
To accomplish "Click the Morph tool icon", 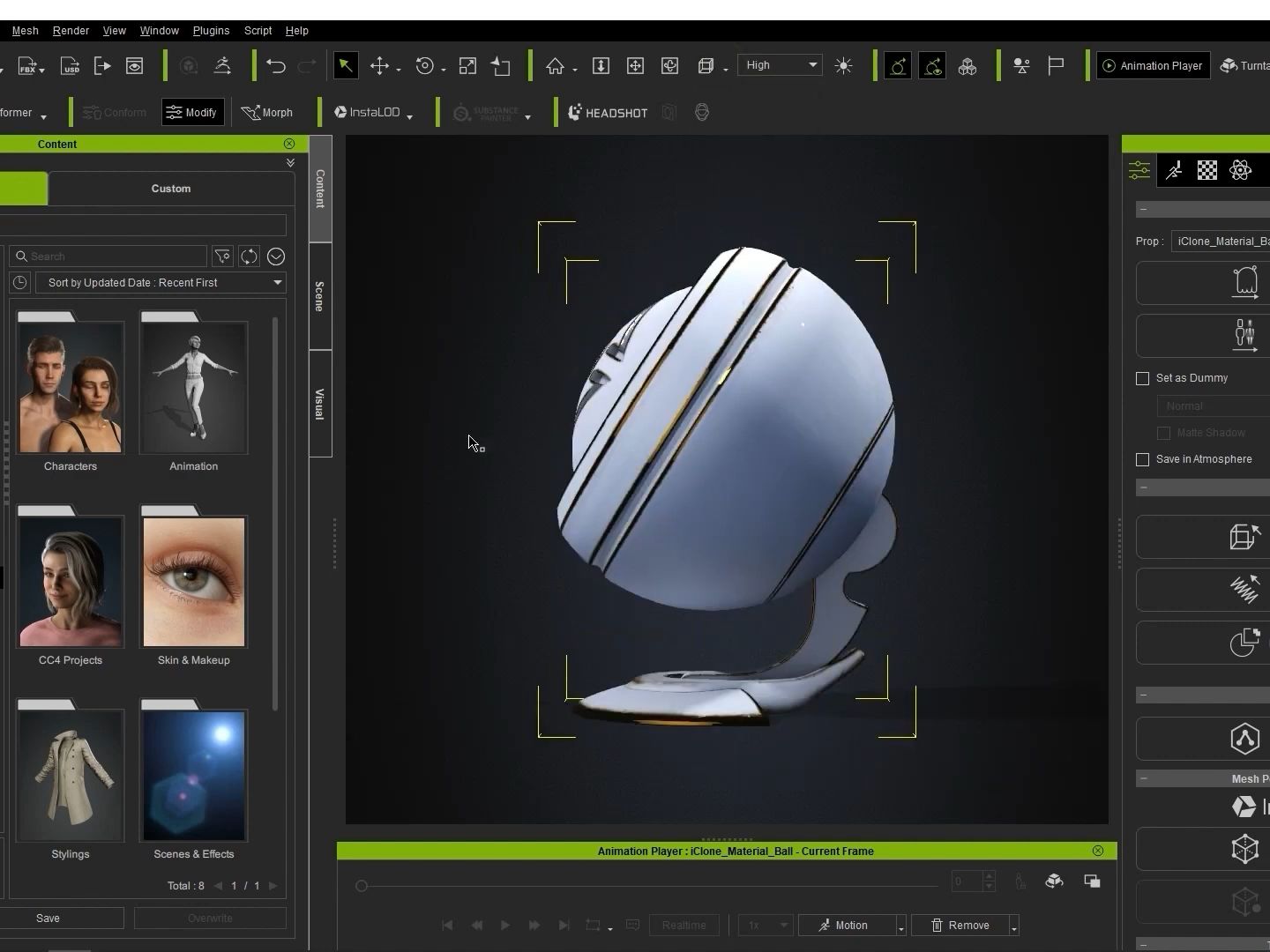I will pos(267,113).
